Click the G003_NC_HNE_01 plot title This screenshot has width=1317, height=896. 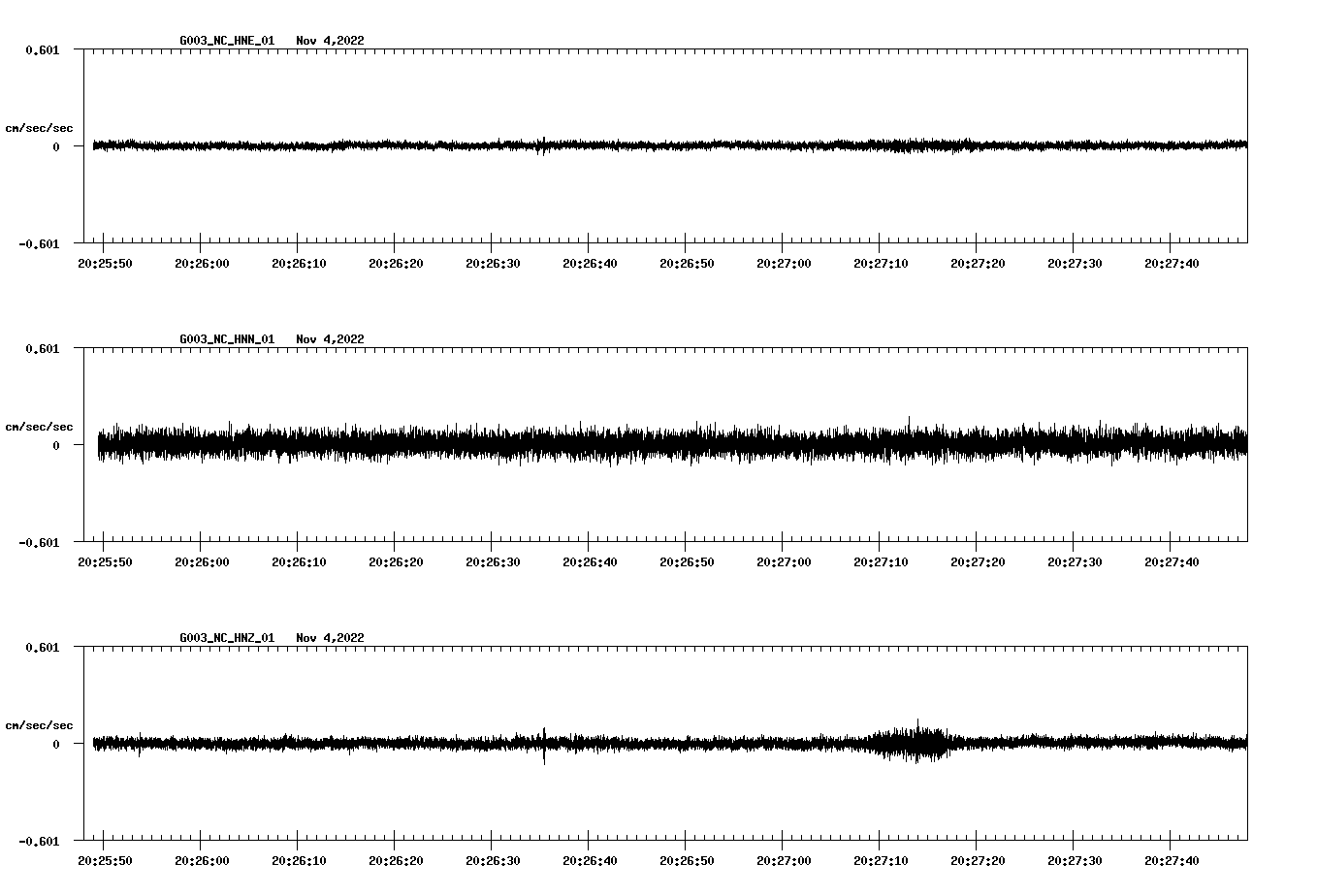pos(272,41)
